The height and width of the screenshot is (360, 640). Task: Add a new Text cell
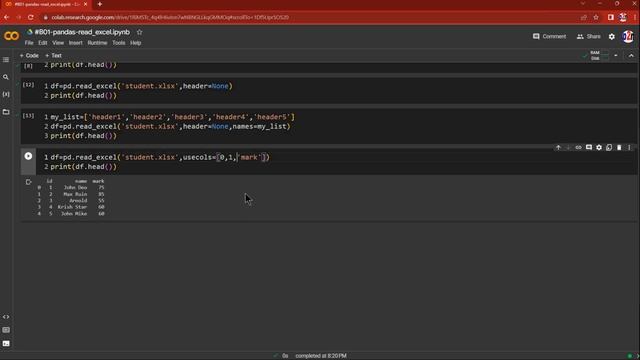pyautogui.click(x=53, y=56)
